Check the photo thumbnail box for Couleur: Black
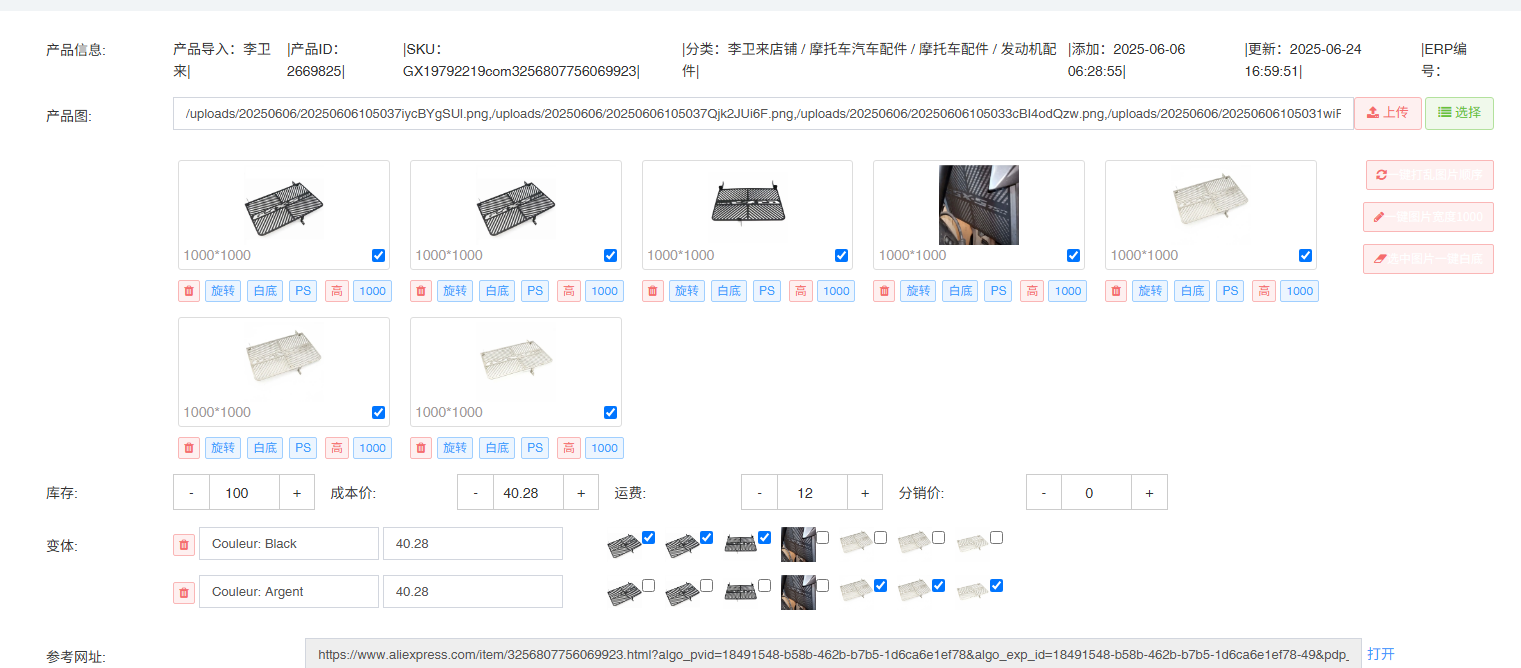The width and height of the screenshot is (1521, 668). pyautogui.click(x=822, y=537)
